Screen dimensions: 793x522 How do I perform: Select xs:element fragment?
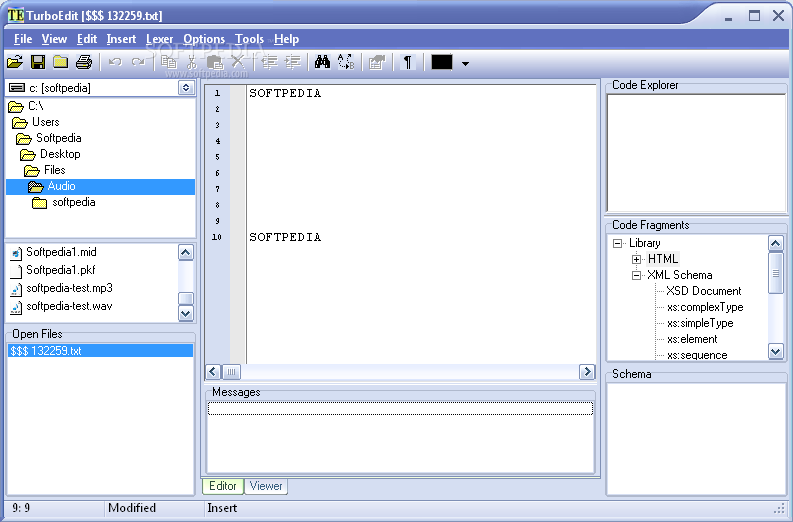click(x=692, y=339)
